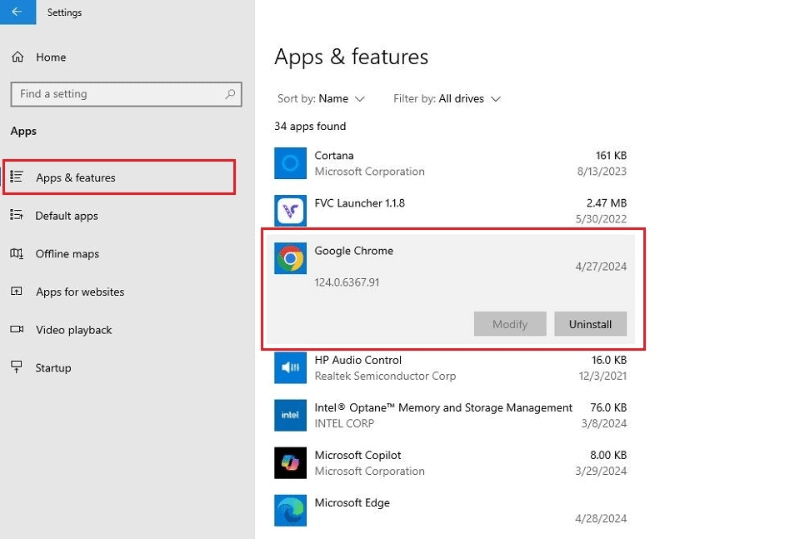Open Default apps settings

coord(66,216)
